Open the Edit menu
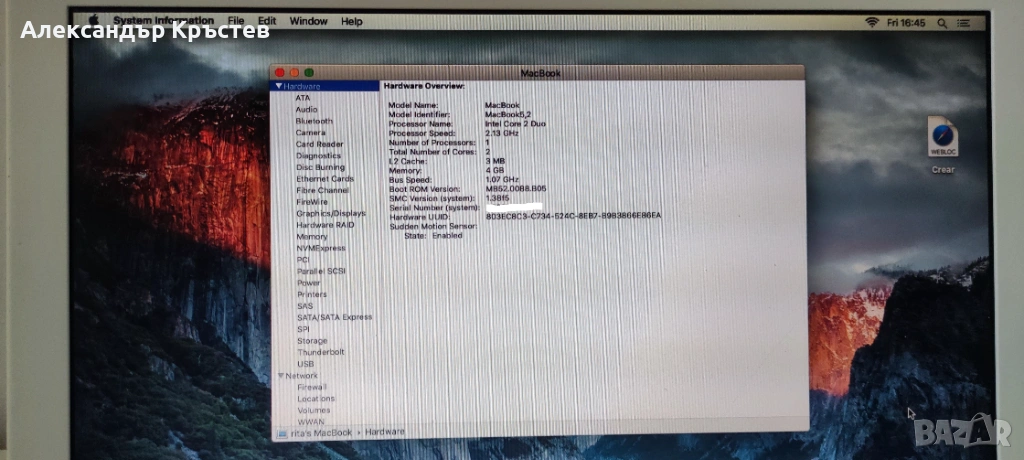 click(x=267, y=21)
